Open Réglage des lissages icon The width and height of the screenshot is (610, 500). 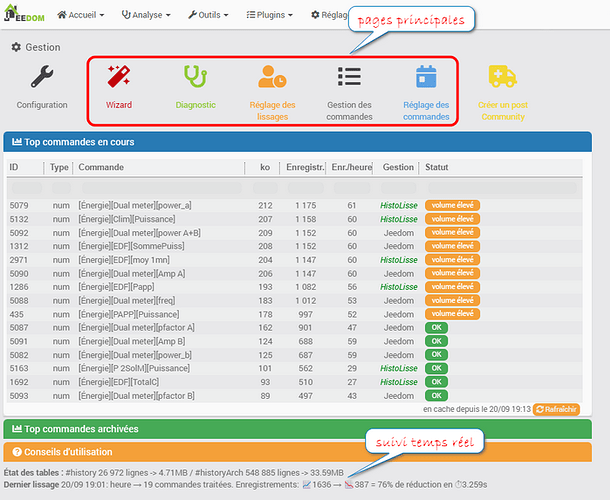click(272, 78)
